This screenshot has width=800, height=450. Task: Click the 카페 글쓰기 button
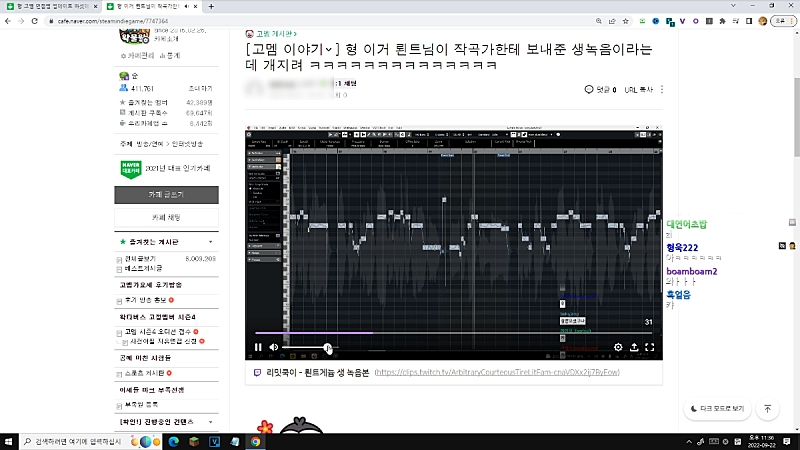point(166,195)
